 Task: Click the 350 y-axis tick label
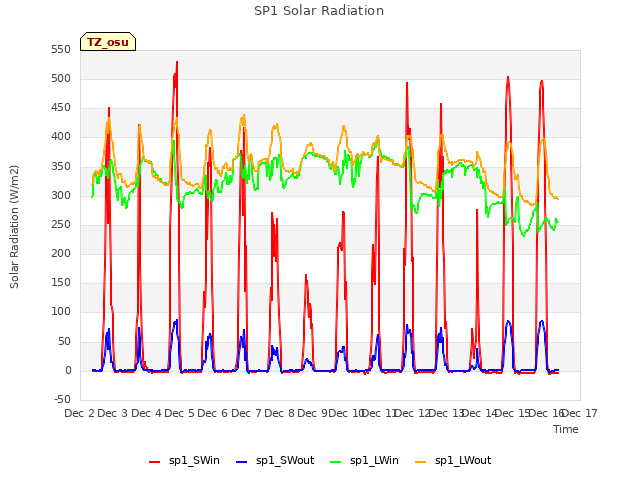click(61, 166)
